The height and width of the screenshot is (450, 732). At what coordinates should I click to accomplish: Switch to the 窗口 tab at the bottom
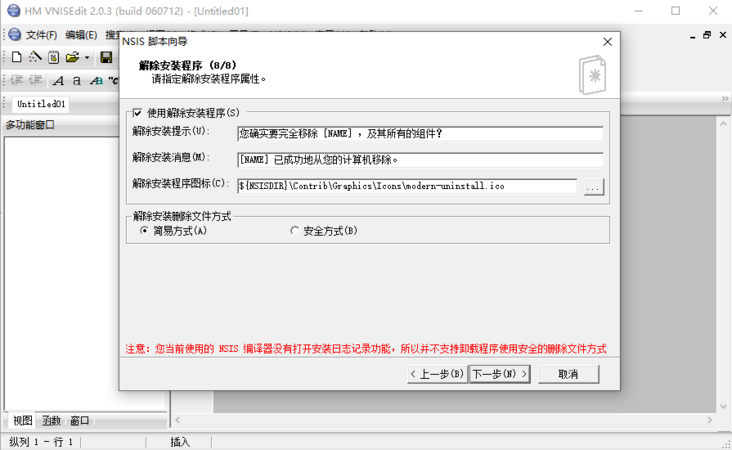point(79,421)
